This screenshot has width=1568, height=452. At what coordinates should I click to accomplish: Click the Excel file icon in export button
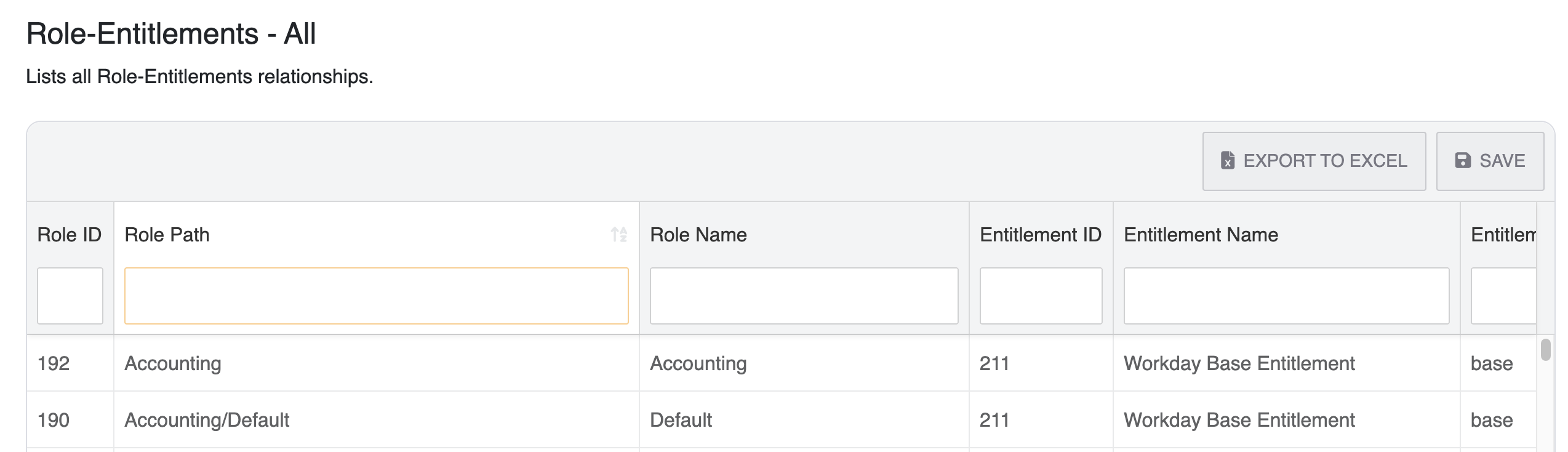tap(1227, 161)
